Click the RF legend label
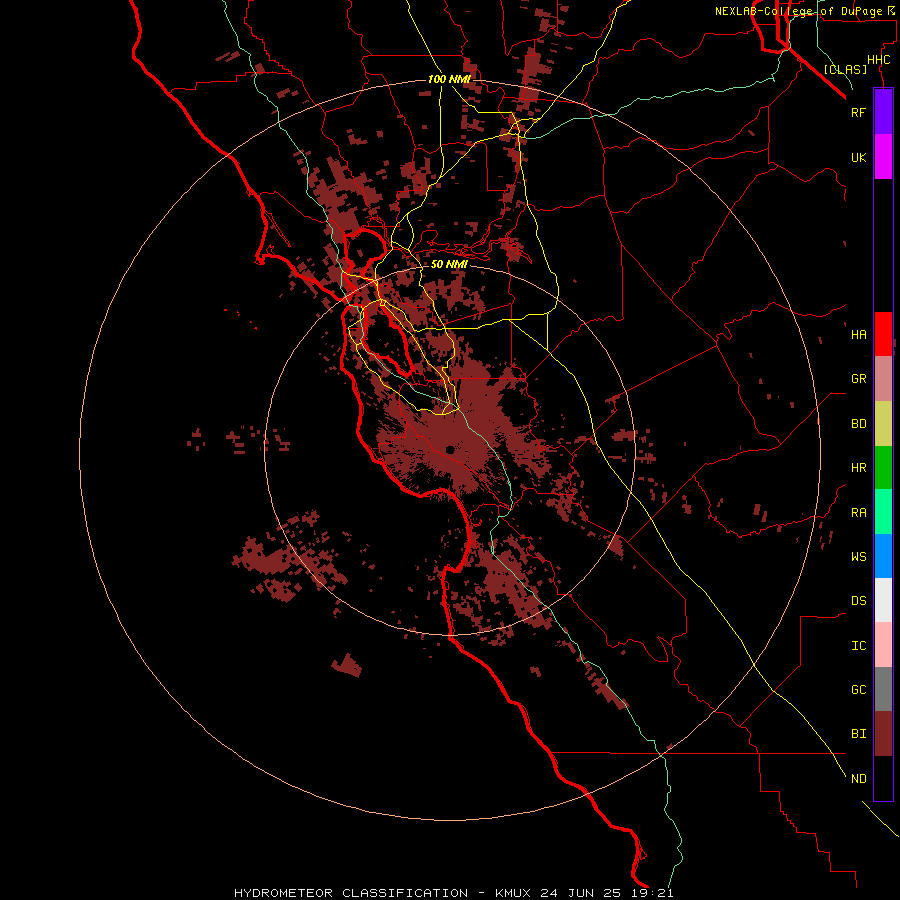This screenshot has height=900, width=900. click(859, 112)
